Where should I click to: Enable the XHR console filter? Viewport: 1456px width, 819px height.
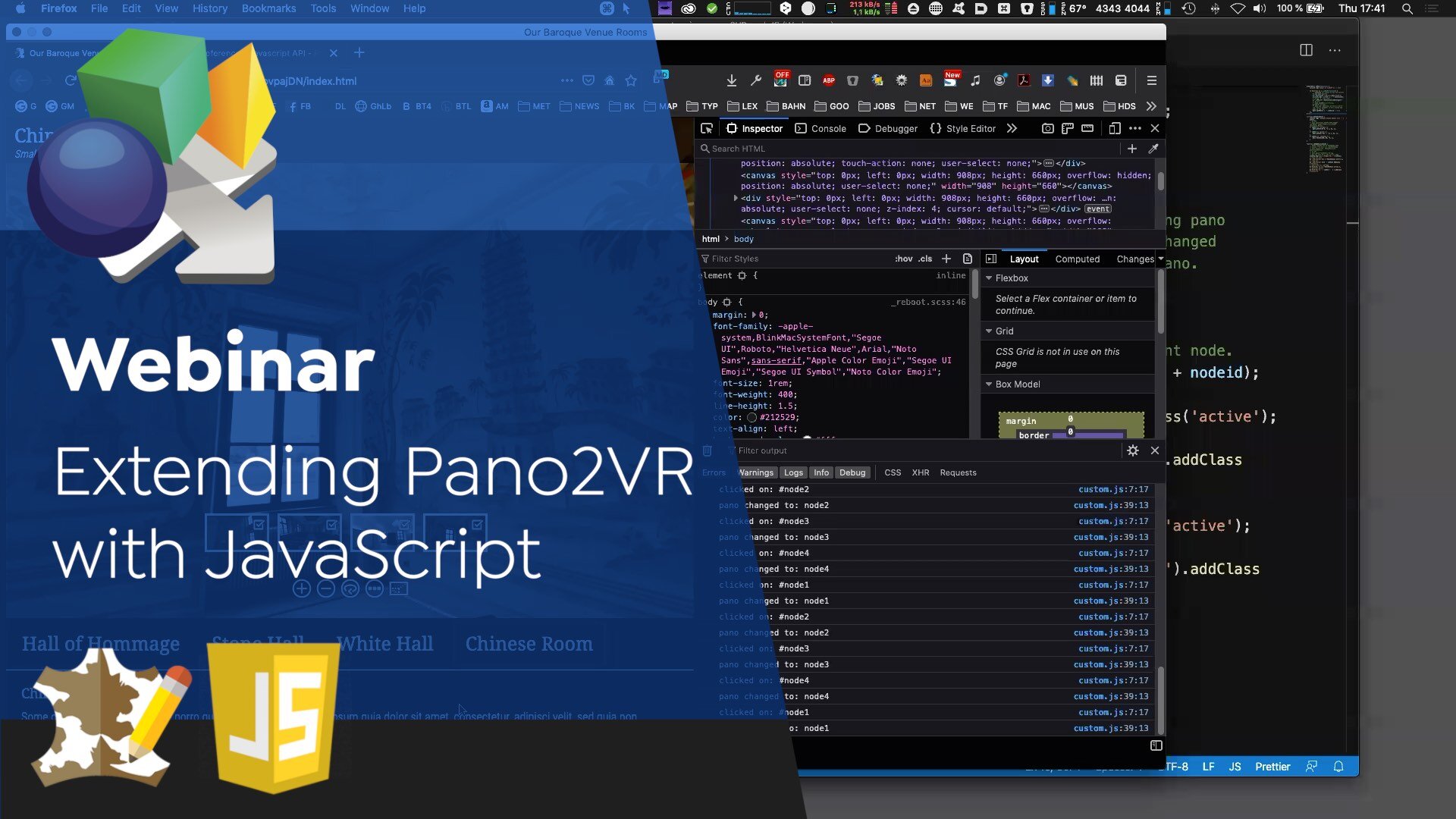click(x=920, y=472)
